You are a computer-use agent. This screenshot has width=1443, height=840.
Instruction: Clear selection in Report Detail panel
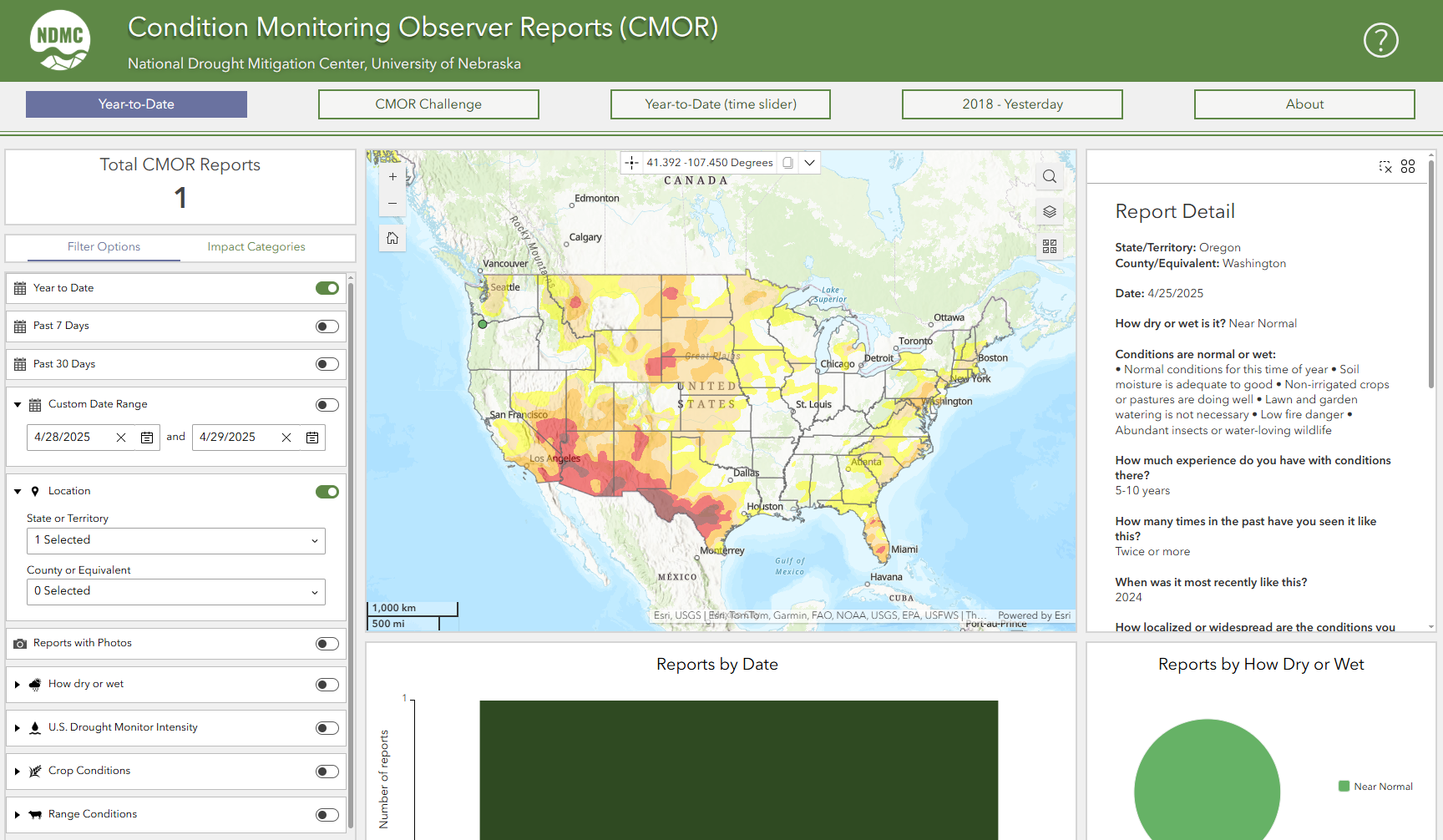pos(1385,167)
